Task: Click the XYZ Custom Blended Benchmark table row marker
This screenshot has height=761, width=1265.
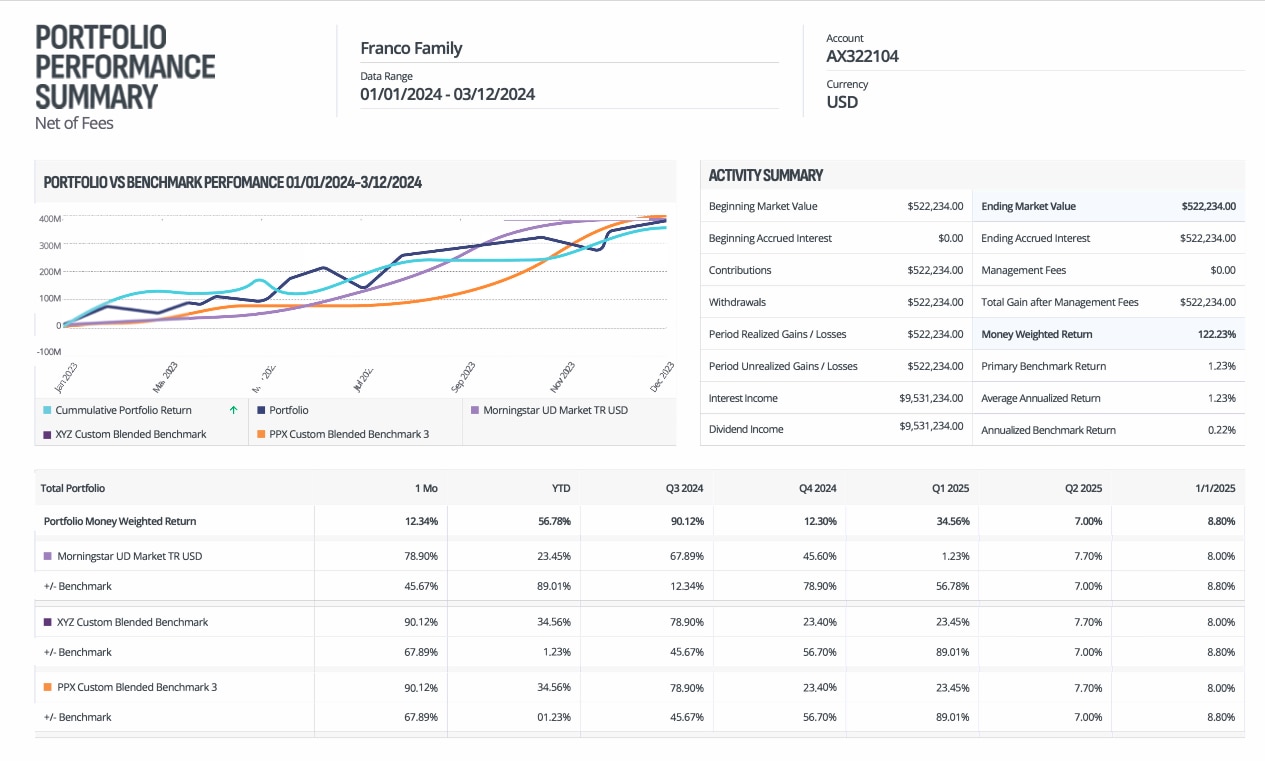Action: (x=47, y=622)
